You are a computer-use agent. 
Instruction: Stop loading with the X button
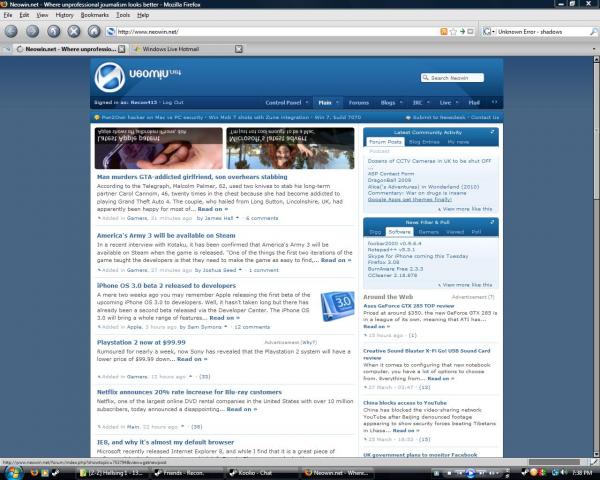(73, 31)
